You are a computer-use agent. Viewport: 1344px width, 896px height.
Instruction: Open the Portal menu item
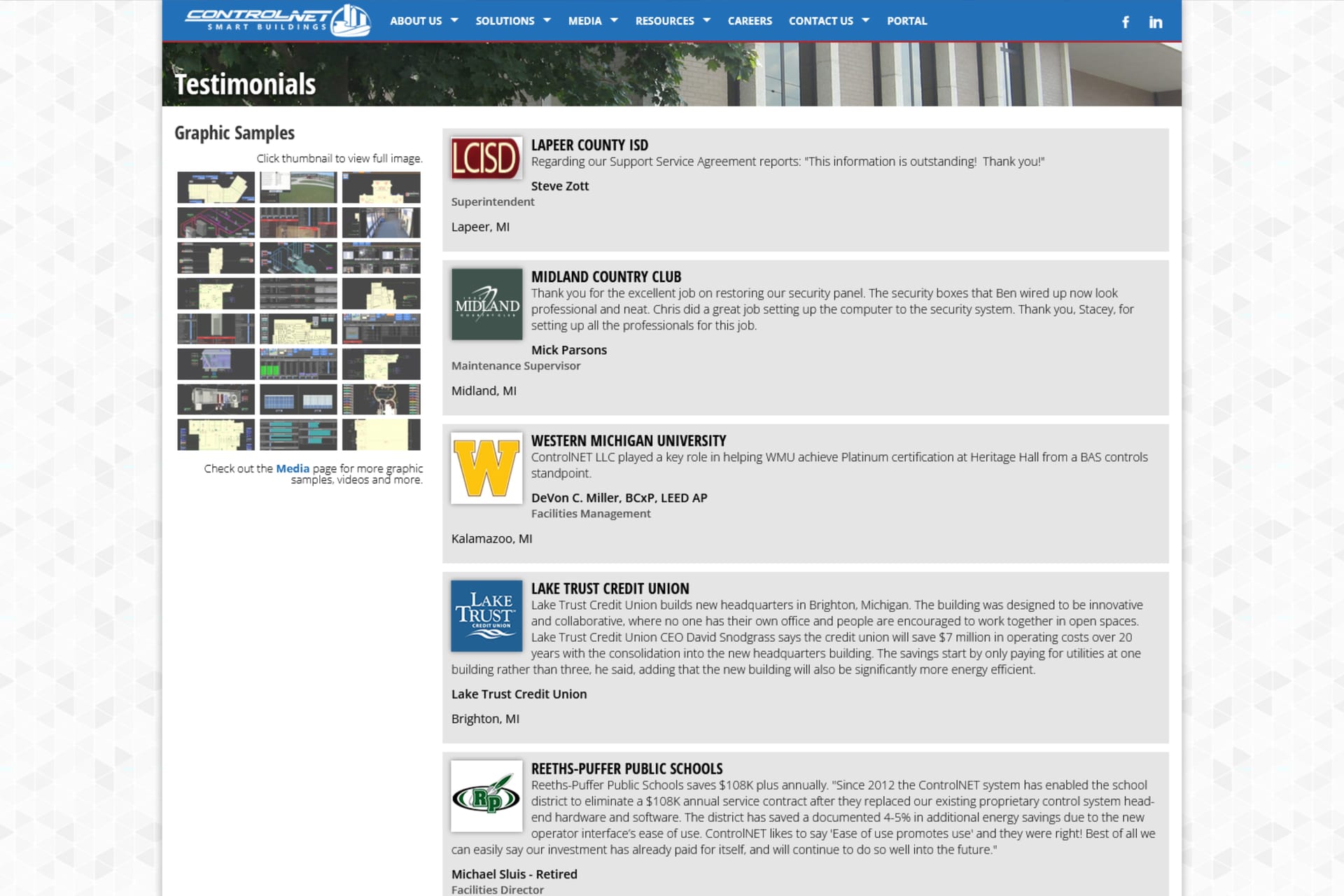906,21
